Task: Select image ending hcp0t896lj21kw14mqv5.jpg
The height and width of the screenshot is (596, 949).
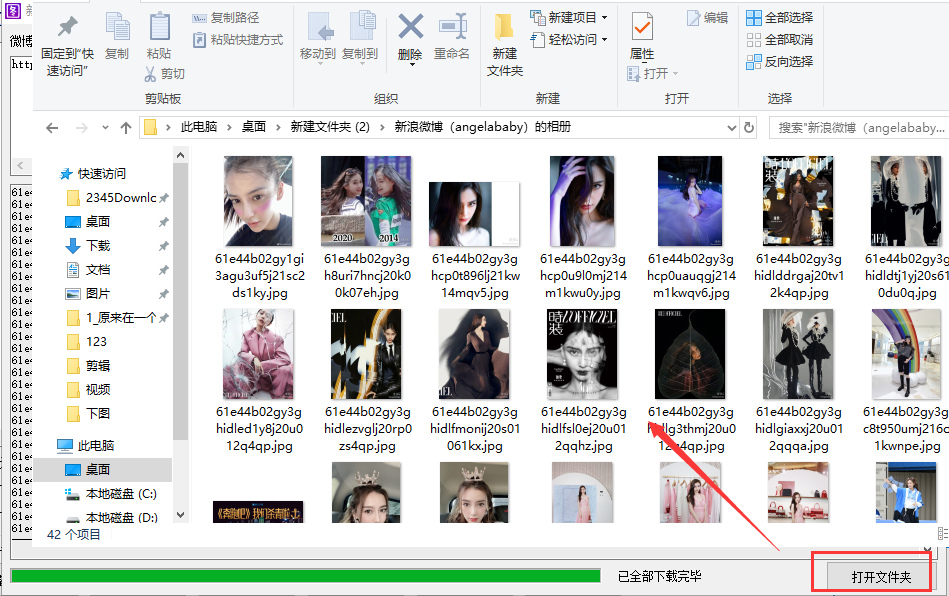Action: coord(475,241)
